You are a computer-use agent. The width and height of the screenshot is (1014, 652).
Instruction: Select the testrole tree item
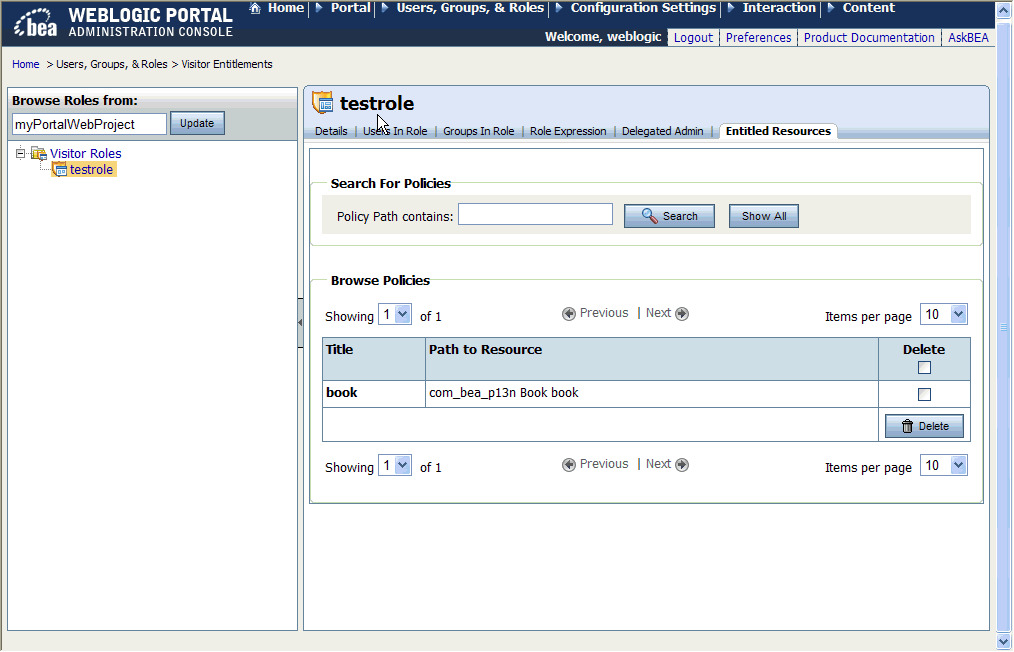coord(91,169)
